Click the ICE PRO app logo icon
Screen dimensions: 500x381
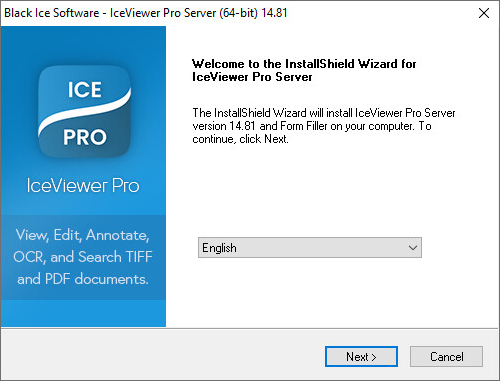(x=85, y=112)
